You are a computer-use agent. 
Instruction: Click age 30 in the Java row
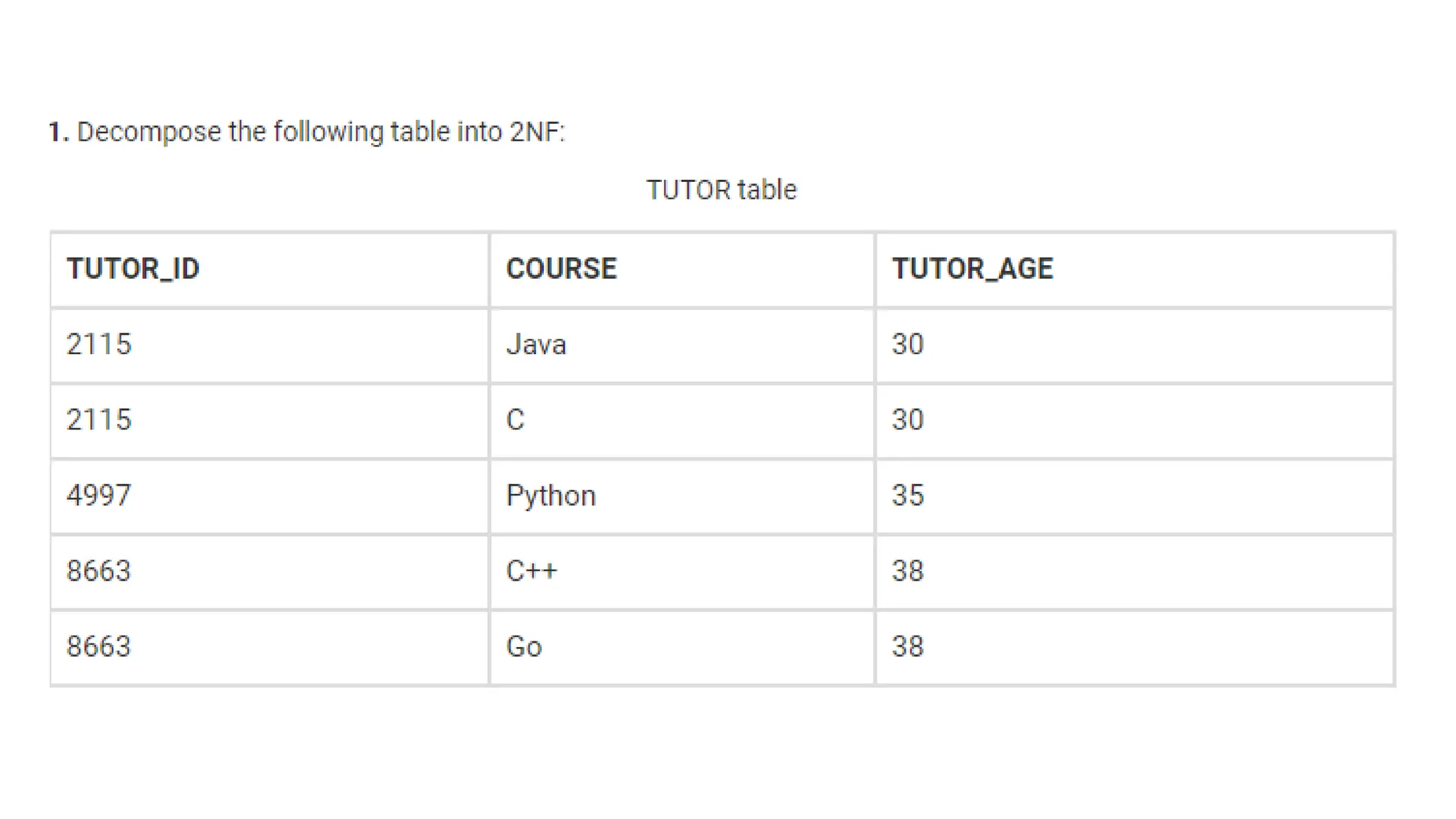click(x=908, y=345)
